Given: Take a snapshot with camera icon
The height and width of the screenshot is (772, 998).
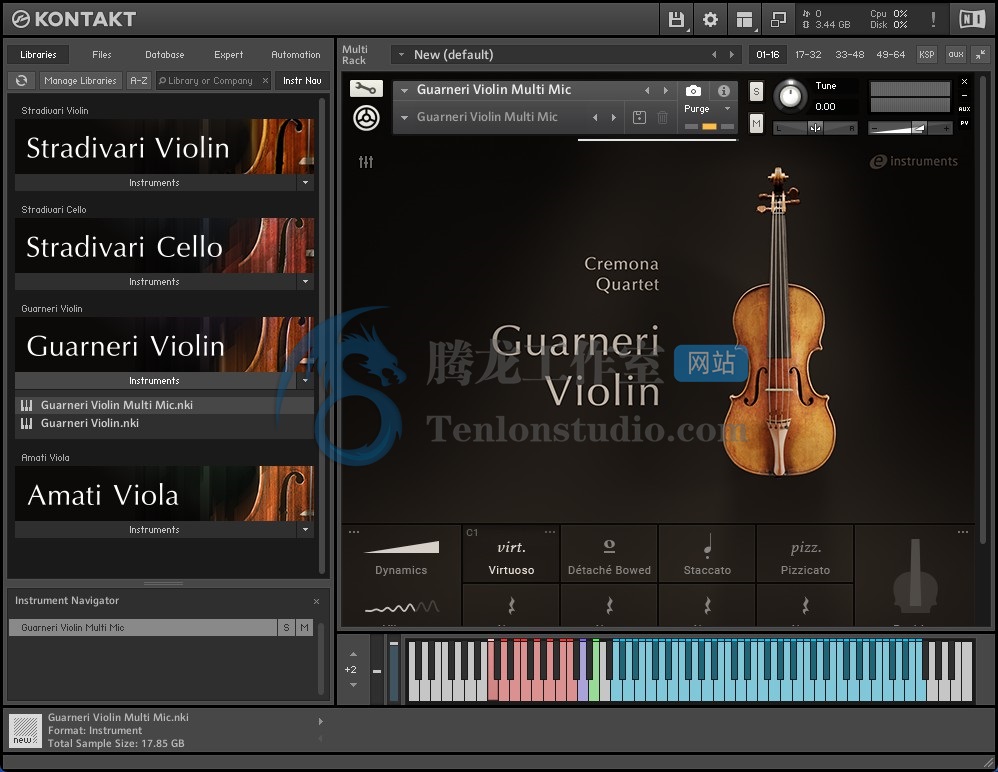Looking at the screenshot, I should click(694, 90).
